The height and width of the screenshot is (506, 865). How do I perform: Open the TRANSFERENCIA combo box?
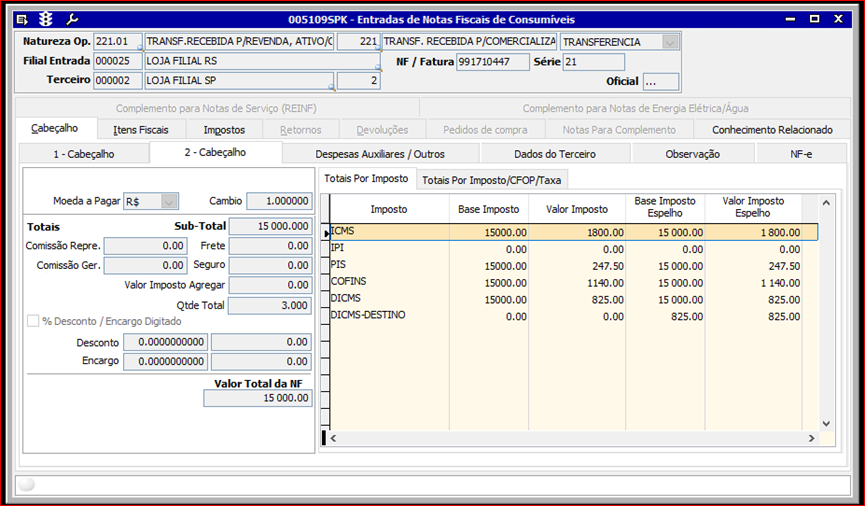669,42
